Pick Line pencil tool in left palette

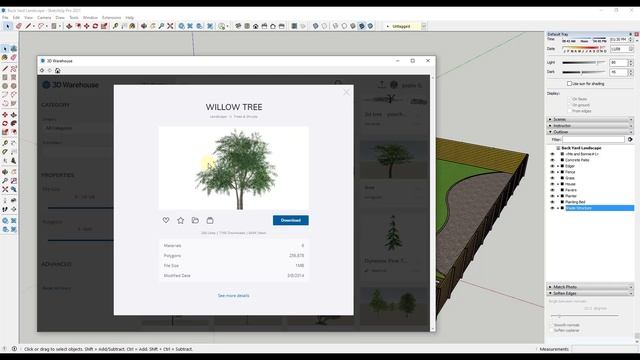[x=4, y=69]
